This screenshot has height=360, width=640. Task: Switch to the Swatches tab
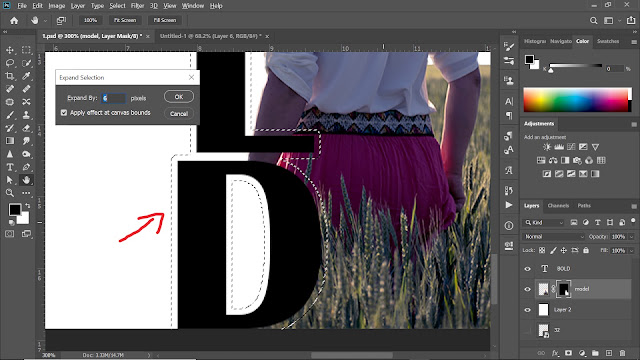pos(608,41)
